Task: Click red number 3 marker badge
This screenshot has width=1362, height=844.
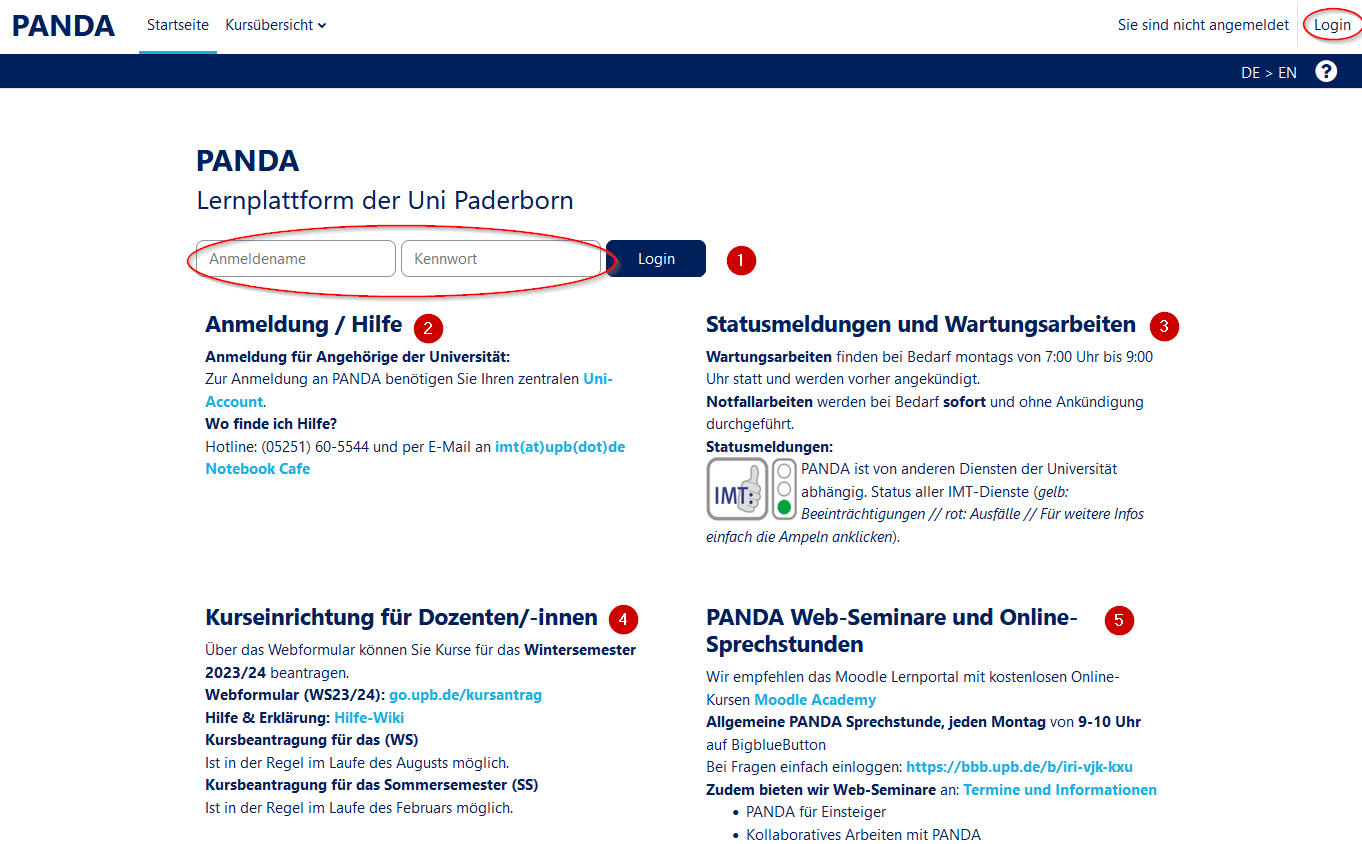Action: [x=1164, y=325]
